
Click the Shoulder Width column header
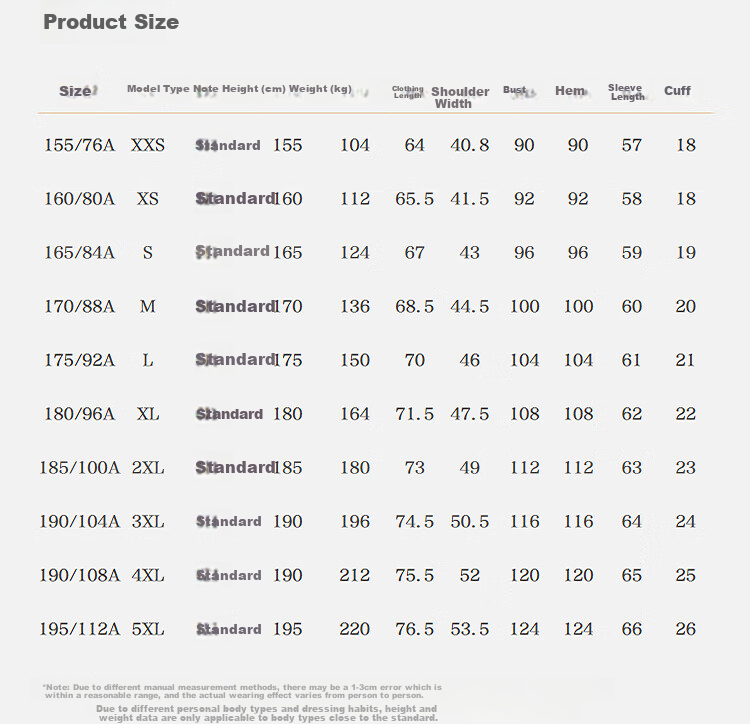460,98
